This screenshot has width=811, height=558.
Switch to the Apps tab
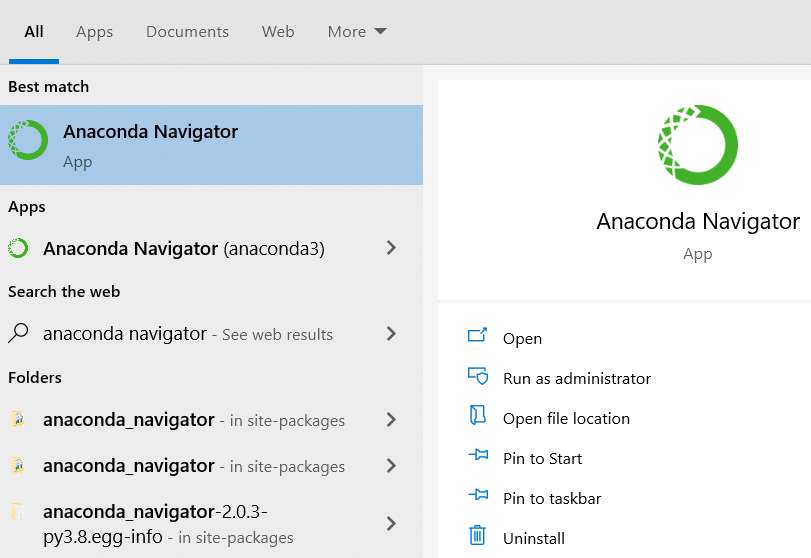click(x=94, y=32)
